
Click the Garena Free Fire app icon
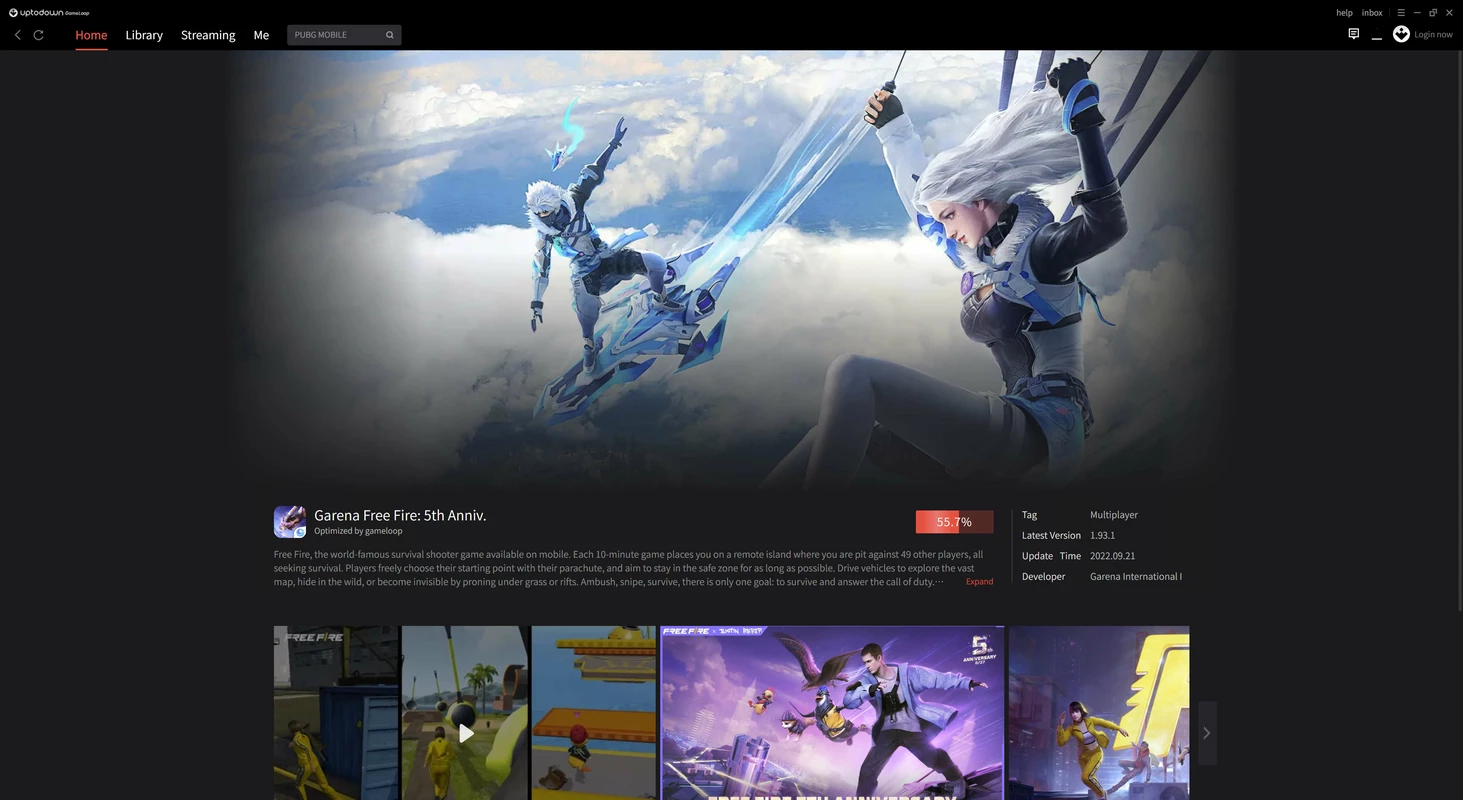click(x=290, y=522)
